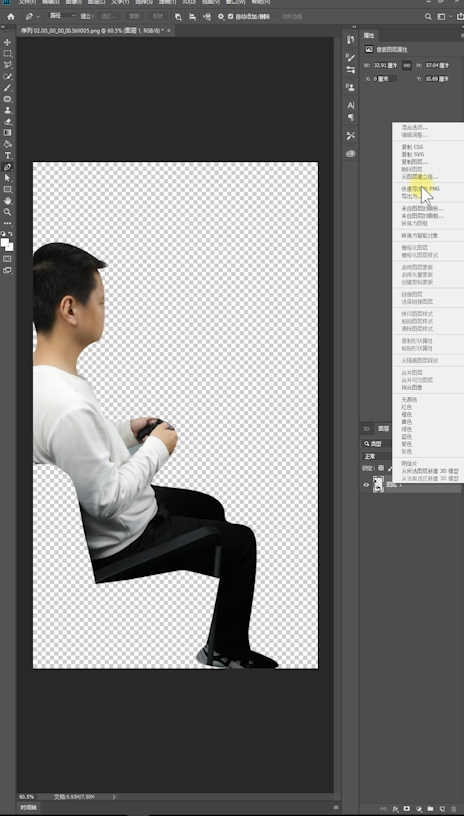Open the scissors icon panel
The width and height of the screenshot is (464, 816).
[x=351, y=135]
